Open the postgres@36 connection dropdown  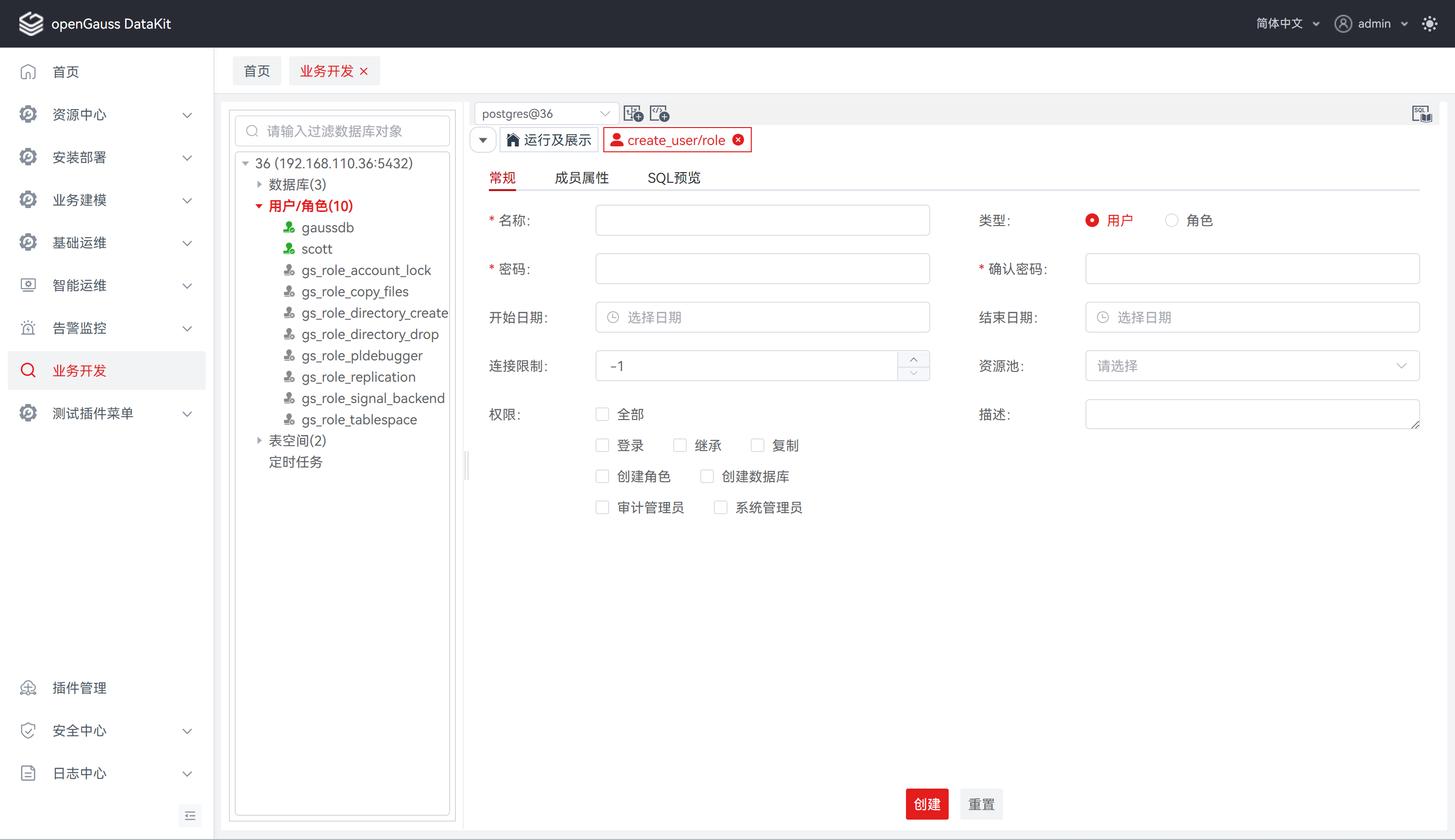(546, 113)
